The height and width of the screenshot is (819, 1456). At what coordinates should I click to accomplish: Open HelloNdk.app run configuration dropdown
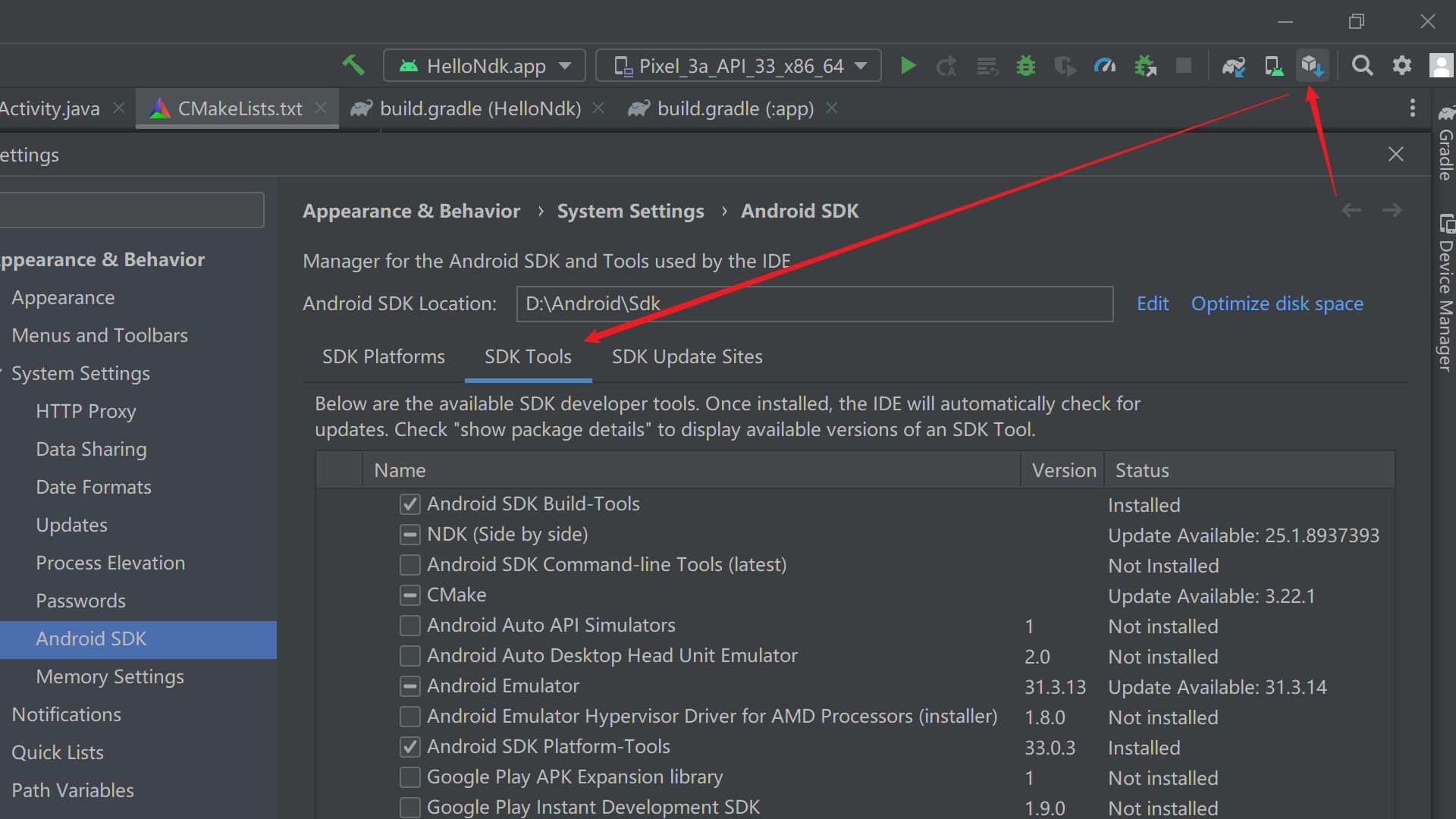(485, 66)
